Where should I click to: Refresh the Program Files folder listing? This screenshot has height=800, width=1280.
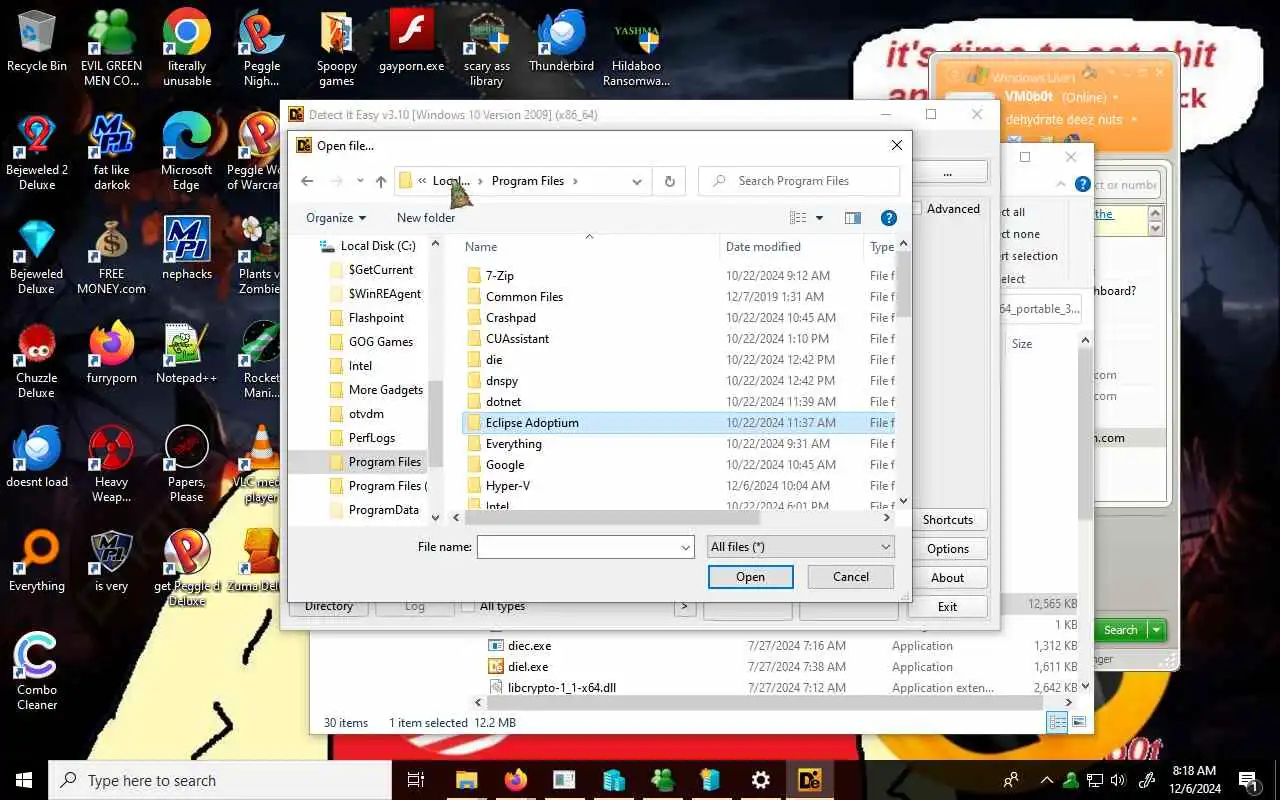670,181
